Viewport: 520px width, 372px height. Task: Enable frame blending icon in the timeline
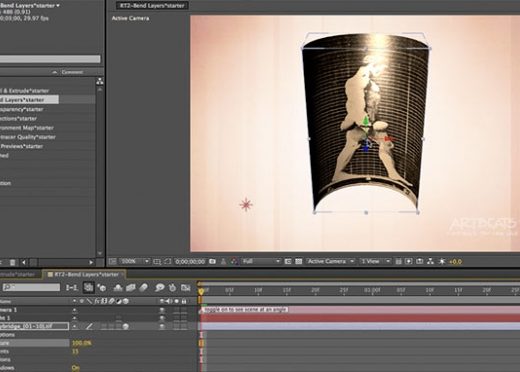(131, 287)
